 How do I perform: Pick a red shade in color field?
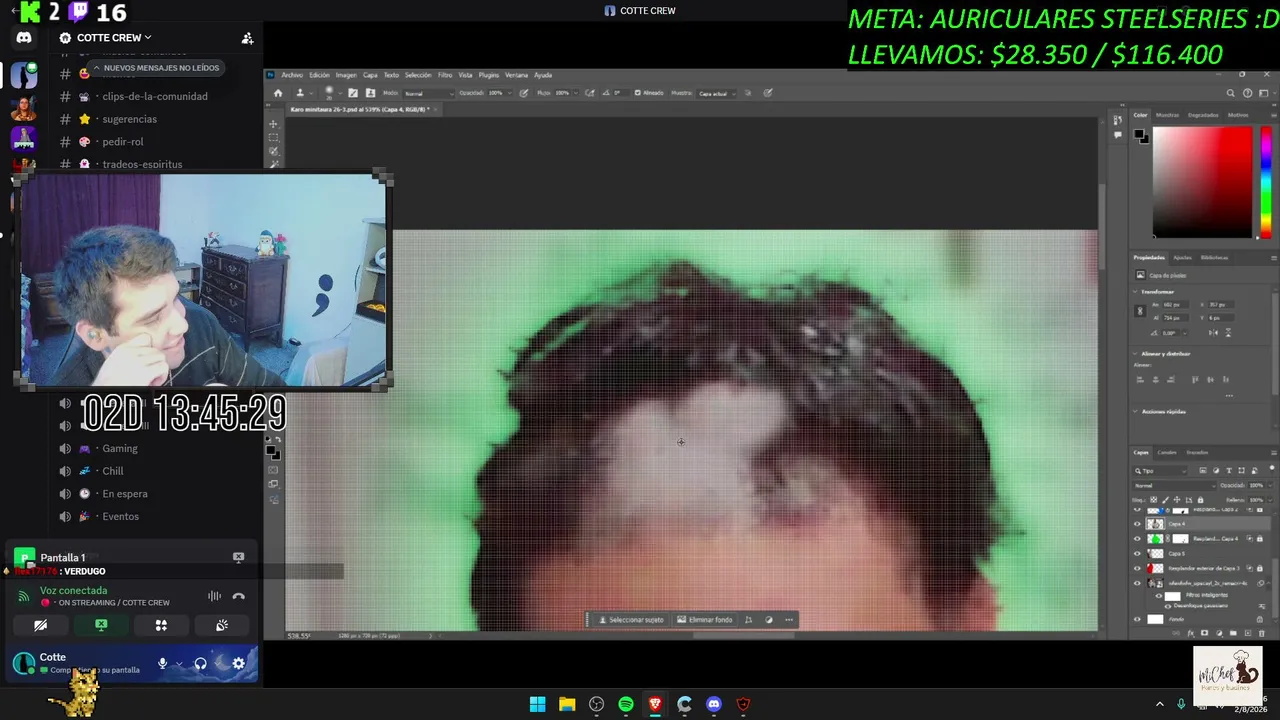1202,182
